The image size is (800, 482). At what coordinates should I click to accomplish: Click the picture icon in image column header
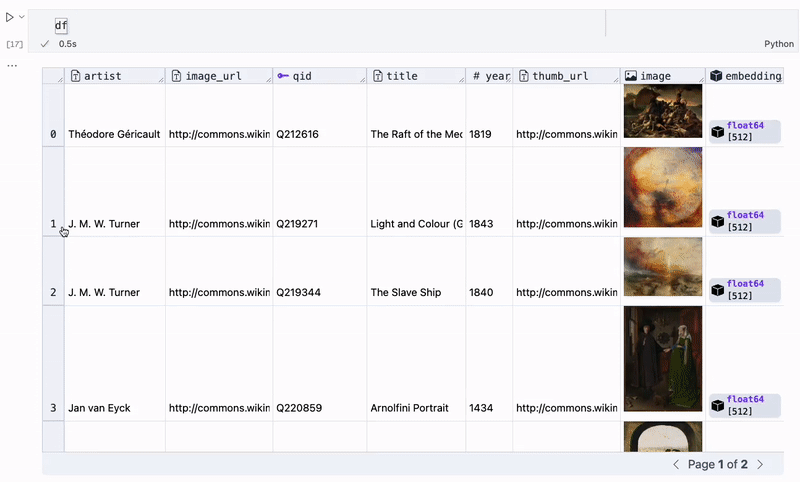click(x=630, y=76)
